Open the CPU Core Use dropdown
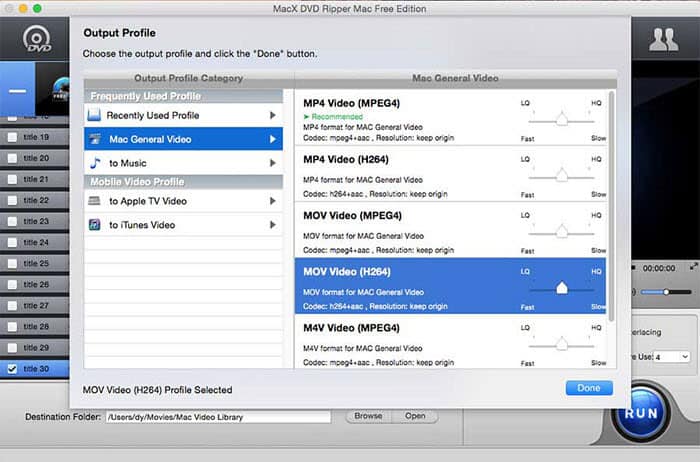This screenshot has width=700, height=462. 673,357
